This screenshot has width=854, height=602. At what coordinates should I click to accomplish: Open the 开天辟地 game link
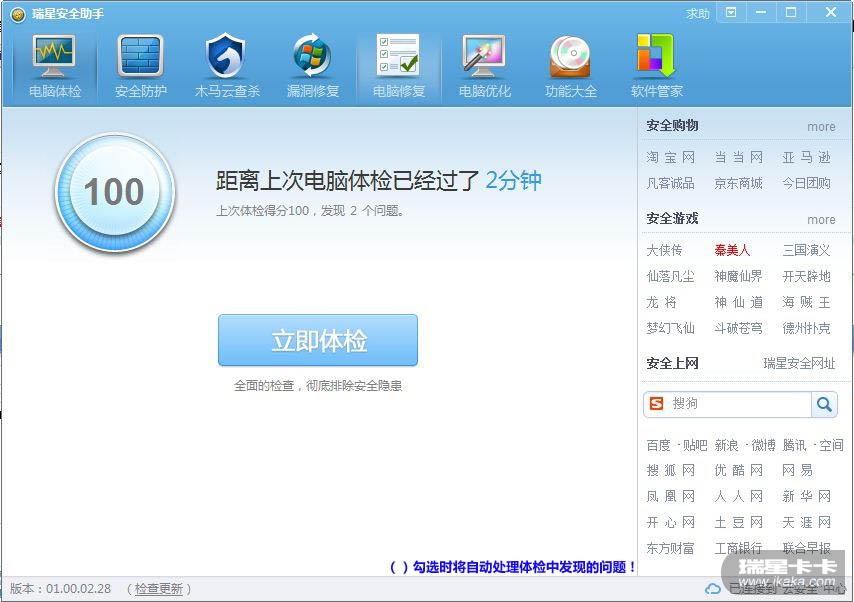click(x=807, y=277)
